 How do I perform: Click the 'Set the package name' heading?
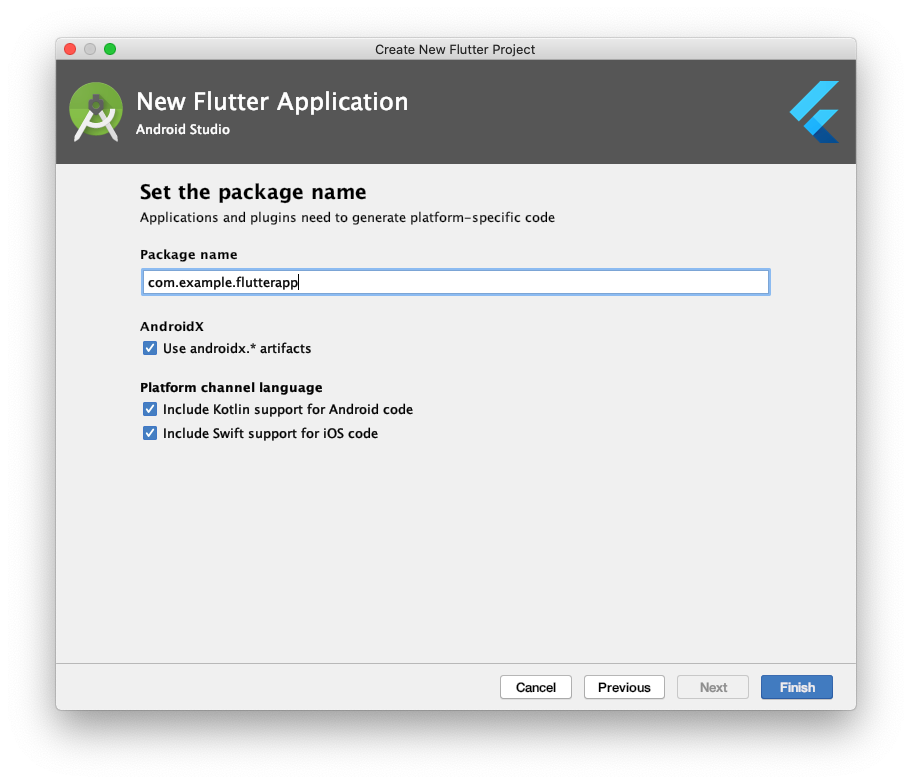coord(253,192)
